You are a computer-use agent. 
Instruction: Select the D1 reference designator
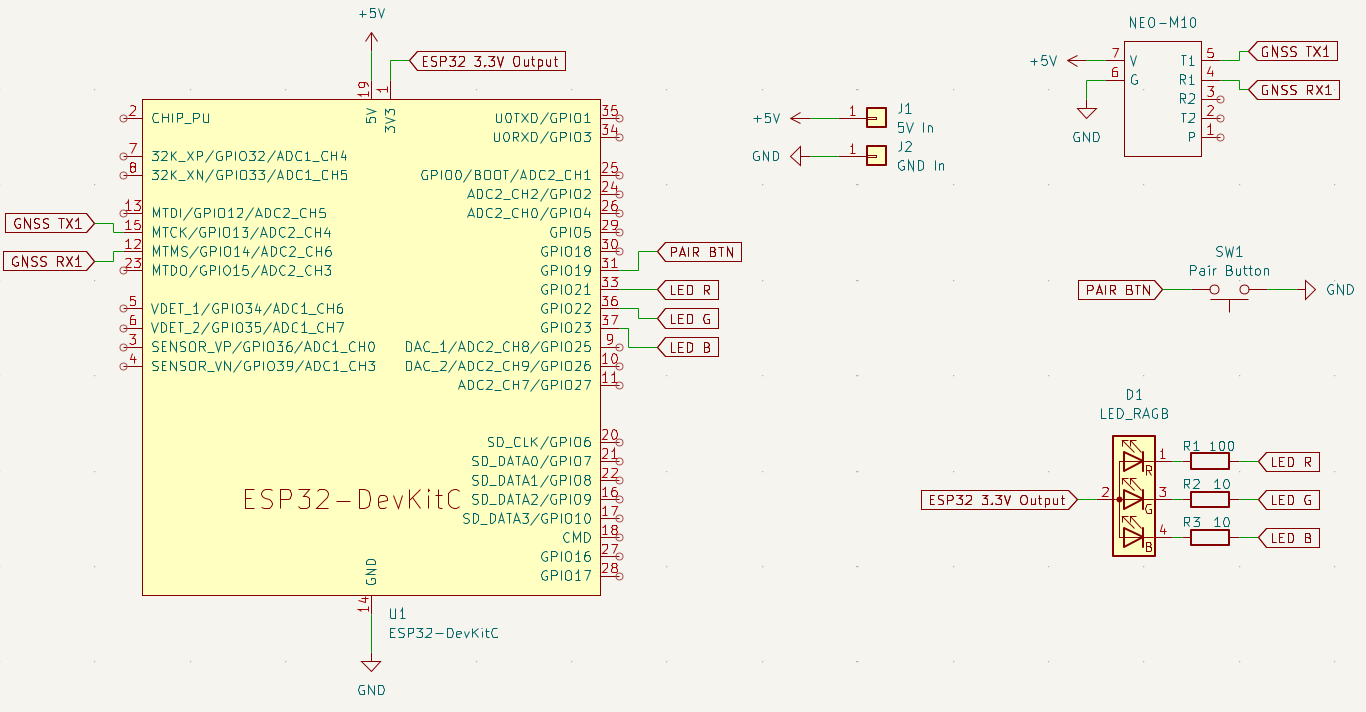coord(1133,394)
